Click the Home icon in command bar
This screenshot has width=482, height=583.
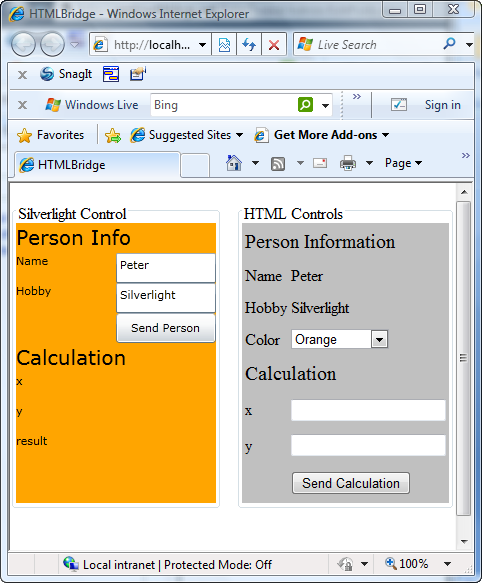click(x=234, y=163)
